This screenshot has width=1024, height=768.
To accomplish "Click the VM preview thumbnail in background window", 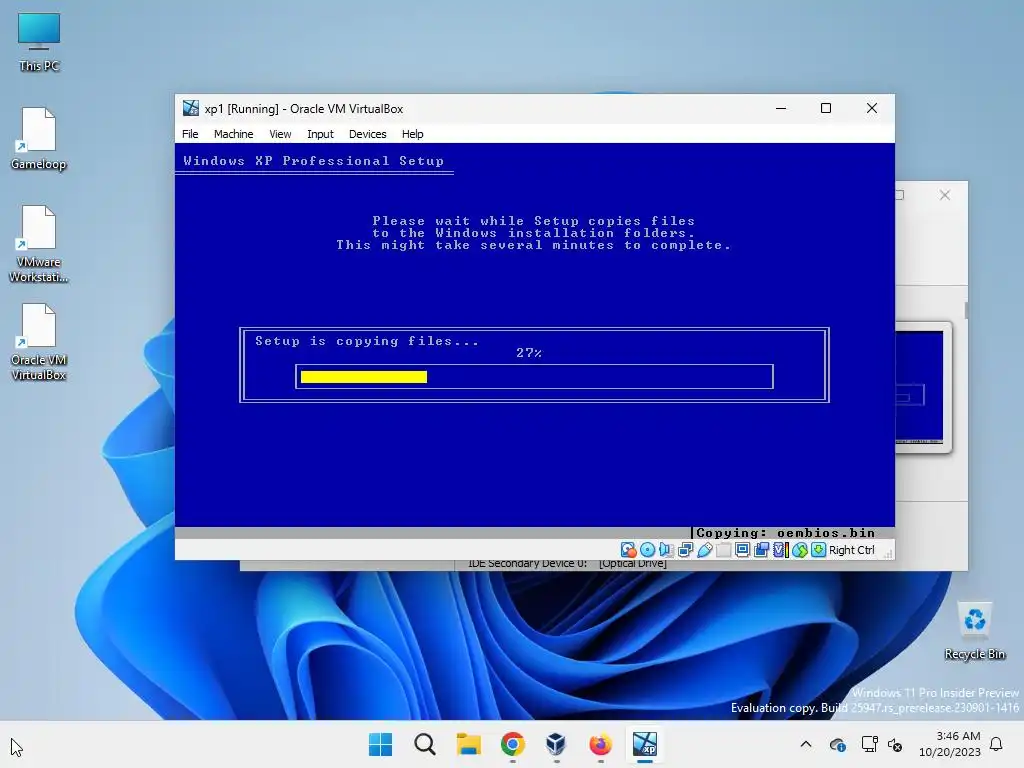I will click(922, 387).
